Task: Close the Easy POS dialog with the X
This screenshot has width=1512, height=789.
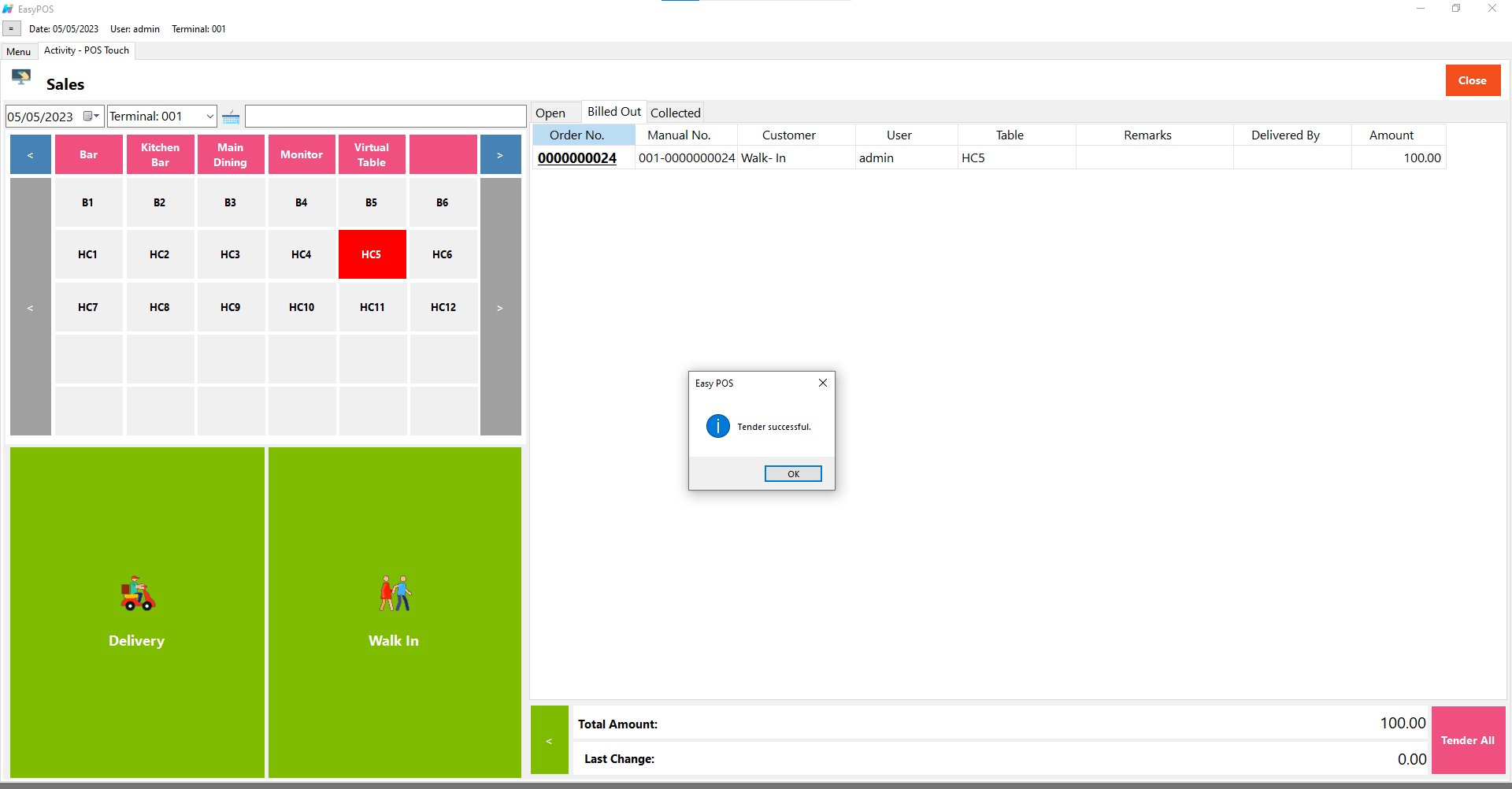Action: 823,383
